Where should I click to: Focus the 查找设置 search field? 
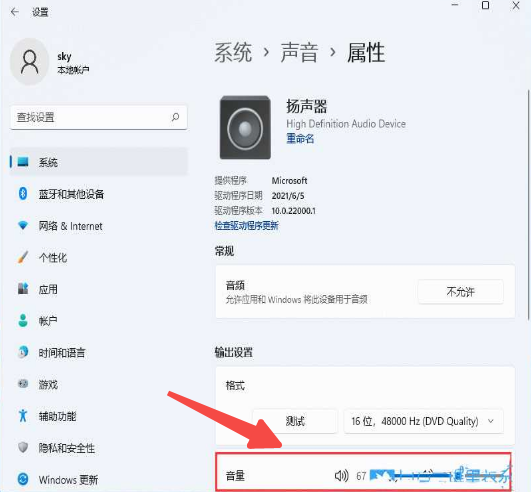(99, 117)
